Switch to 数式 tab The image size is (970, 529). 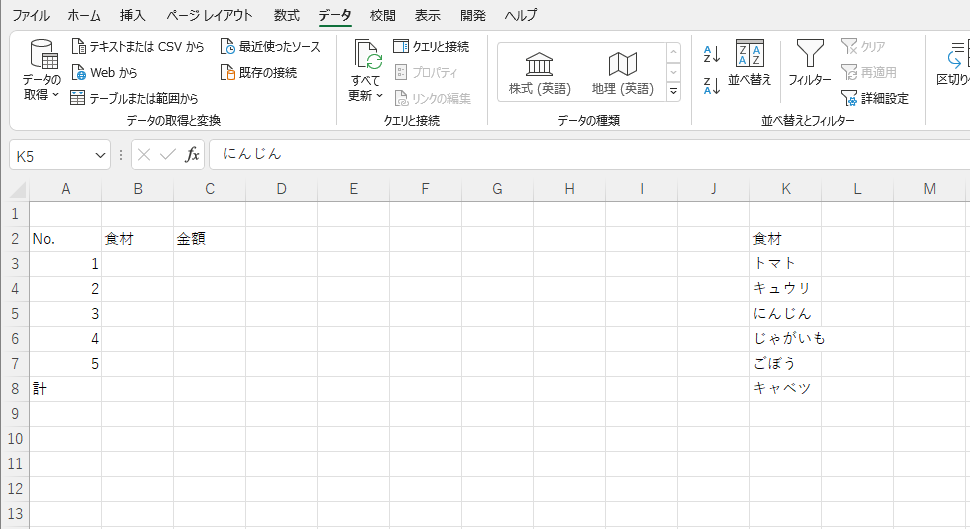(x=286, y=15)
